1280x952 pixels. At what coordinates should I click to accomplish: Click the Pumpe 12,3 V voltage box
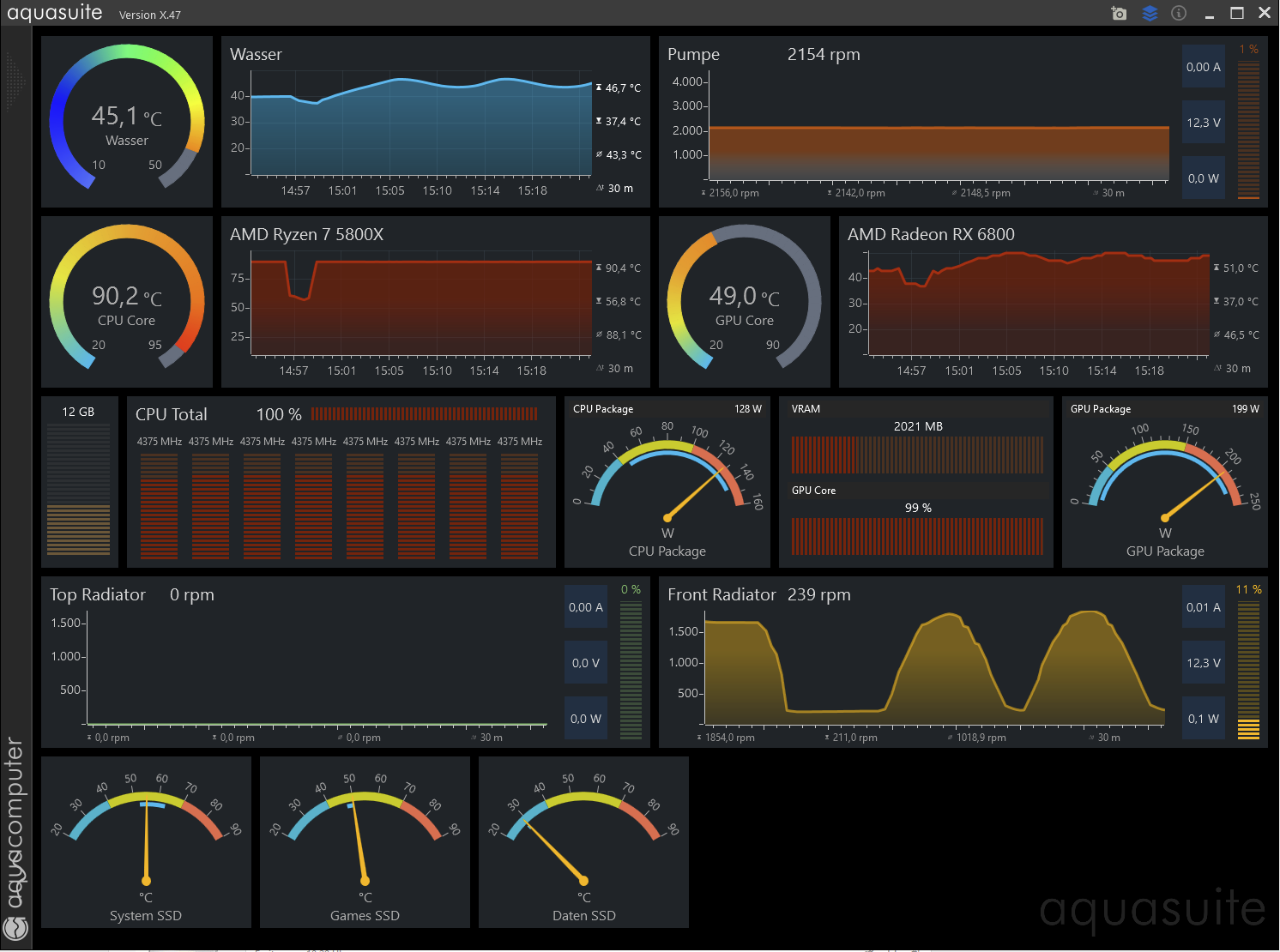[x=1204, y=123]
